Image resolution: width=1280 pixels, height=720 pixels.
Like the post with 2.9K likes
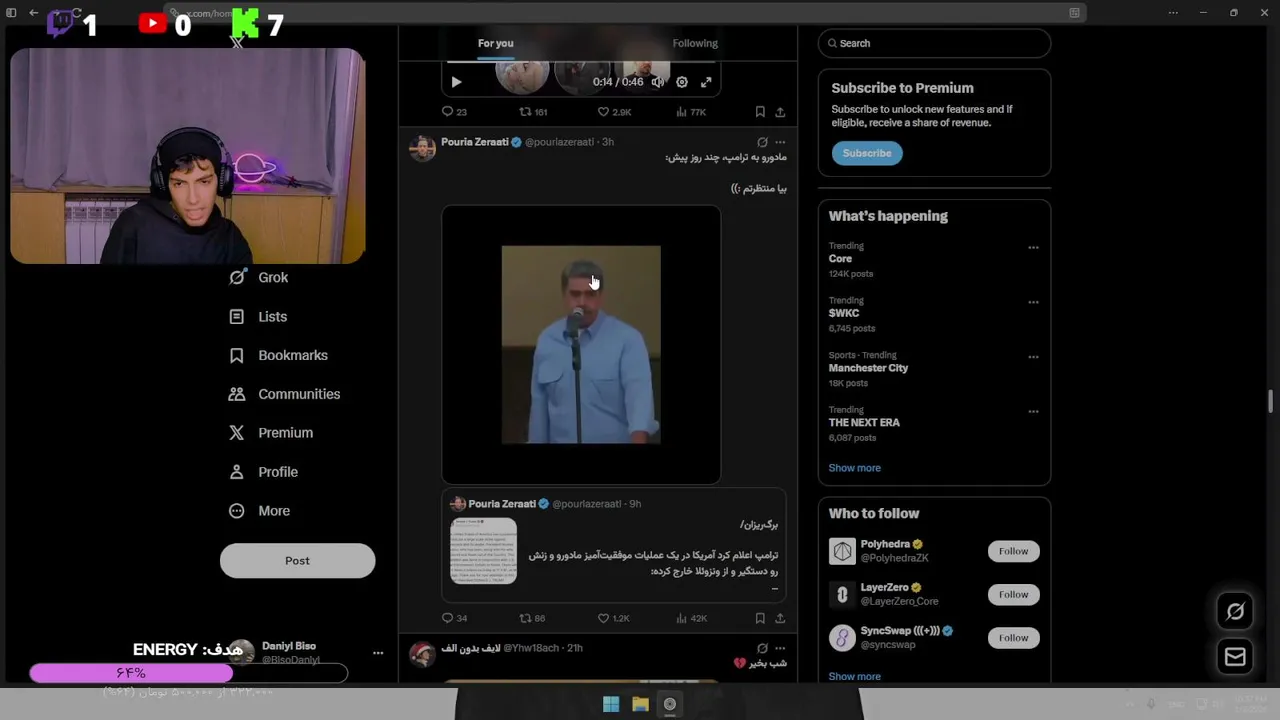pos(614,112)
